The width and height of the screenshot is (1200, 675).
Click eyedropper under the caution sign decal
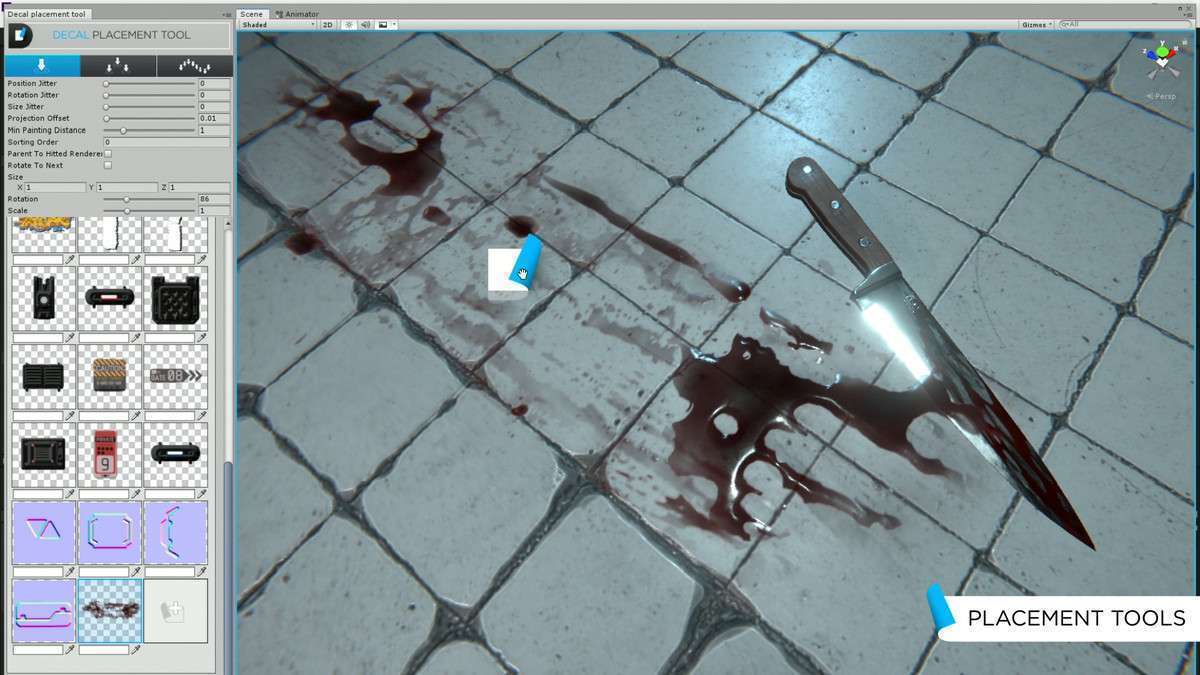(136, 416)
